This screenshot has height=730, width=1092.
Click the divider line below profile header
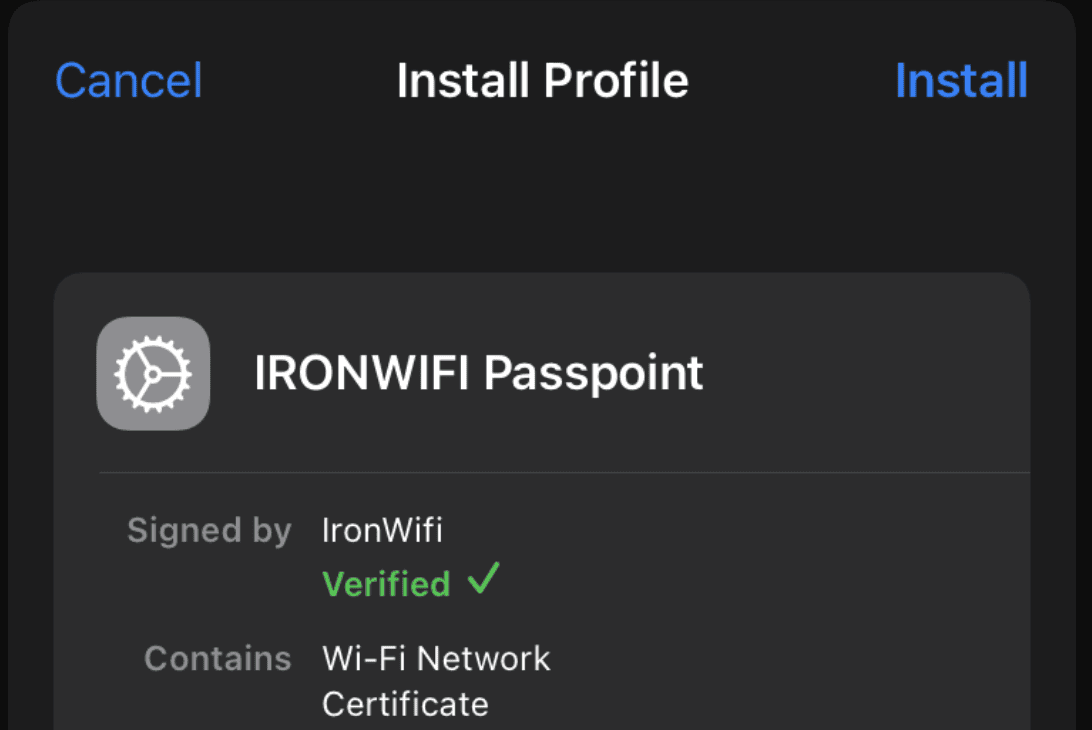point(565,472)
